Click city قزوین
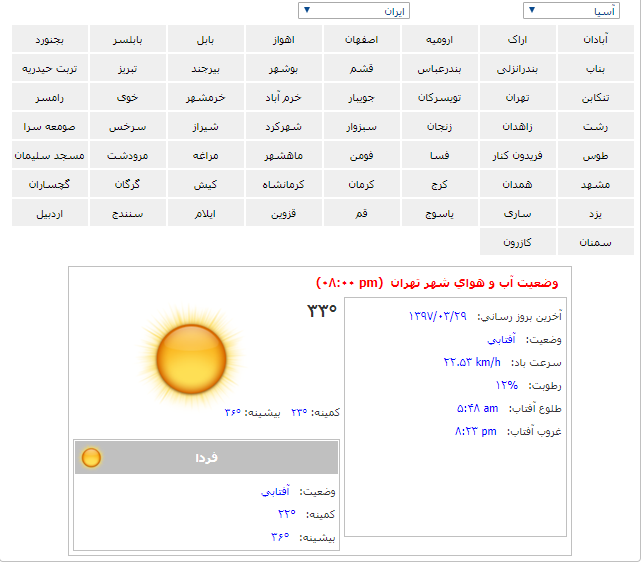642x563 pixels. [284, 213]
